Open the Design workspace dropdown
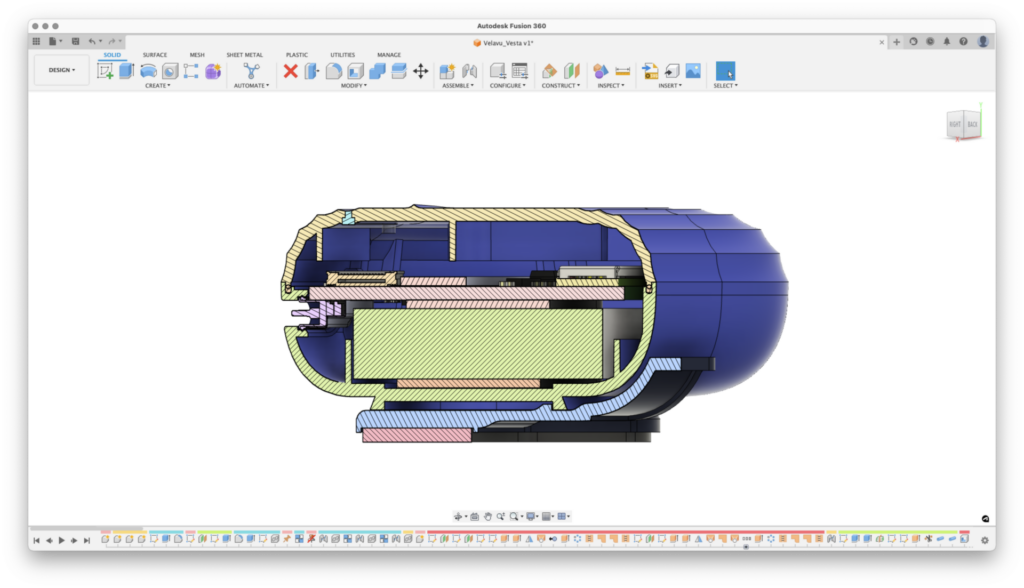The width and height of the screenshot is (1024, 588). tap(60, 70)
